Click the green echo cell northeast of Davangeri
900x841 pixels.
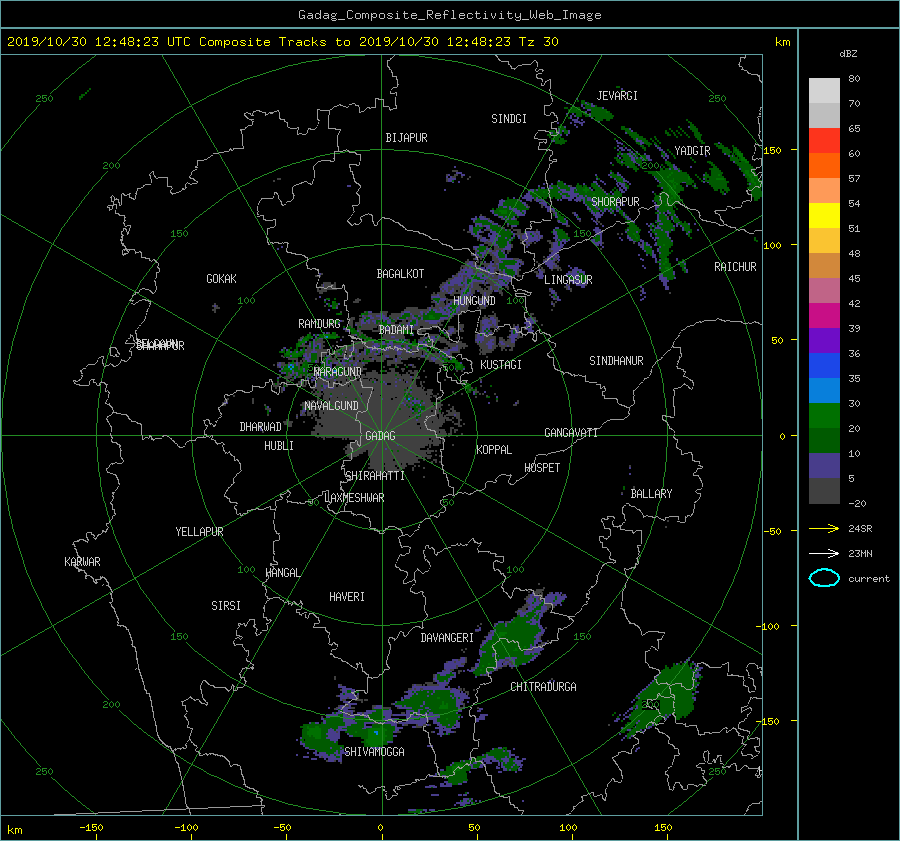tap(513, 638)
